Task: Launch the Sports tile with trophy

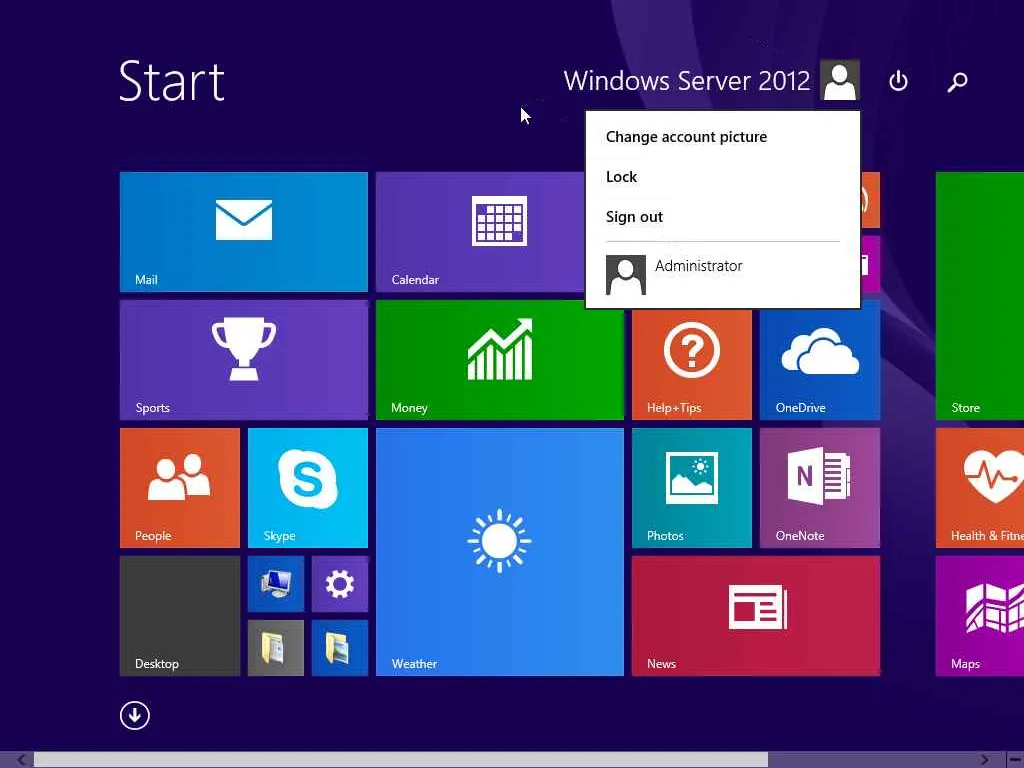Action: point(244,360)
